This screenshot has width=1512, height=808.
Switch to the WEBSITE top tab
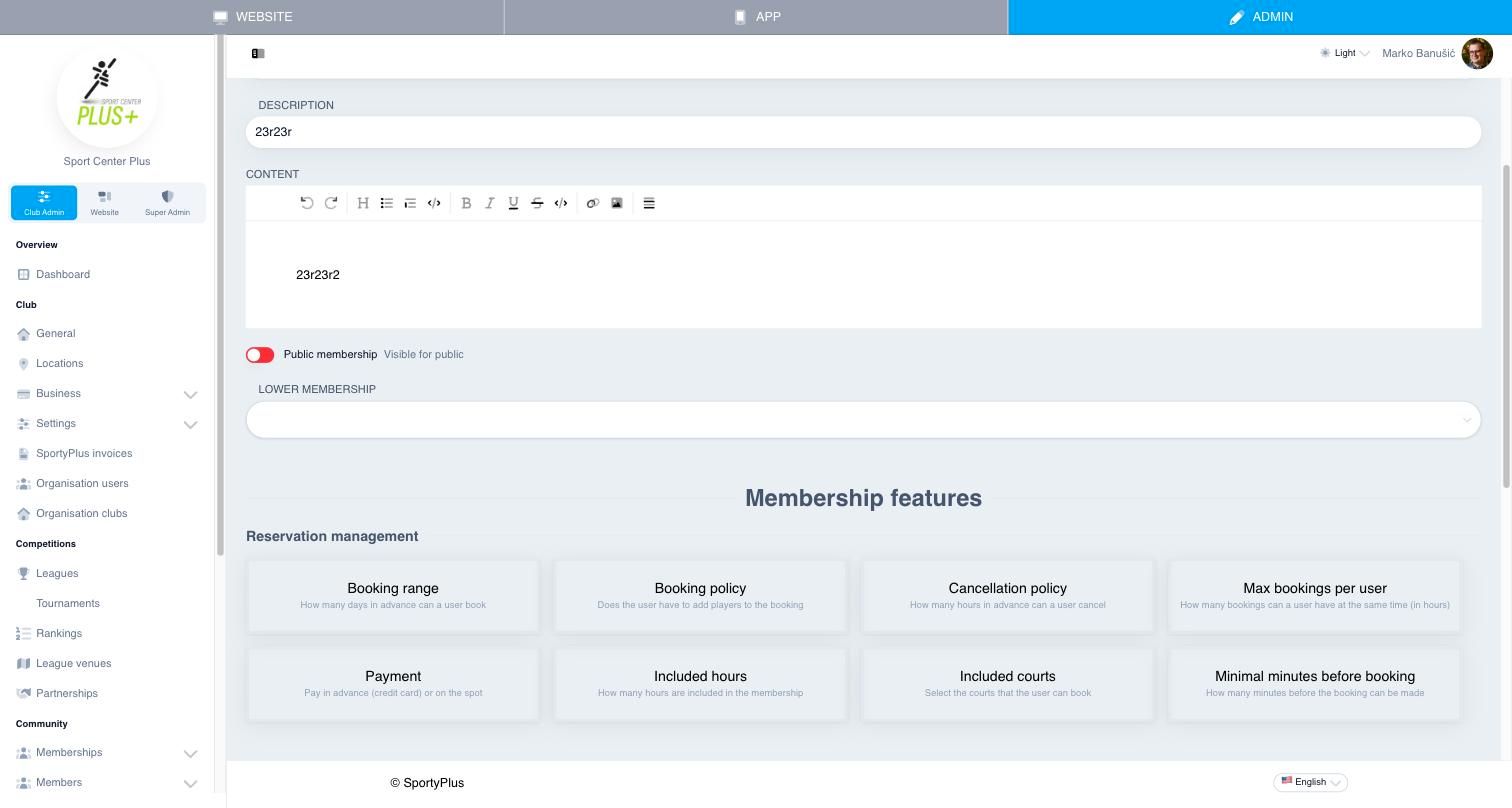tap(252, 17)
